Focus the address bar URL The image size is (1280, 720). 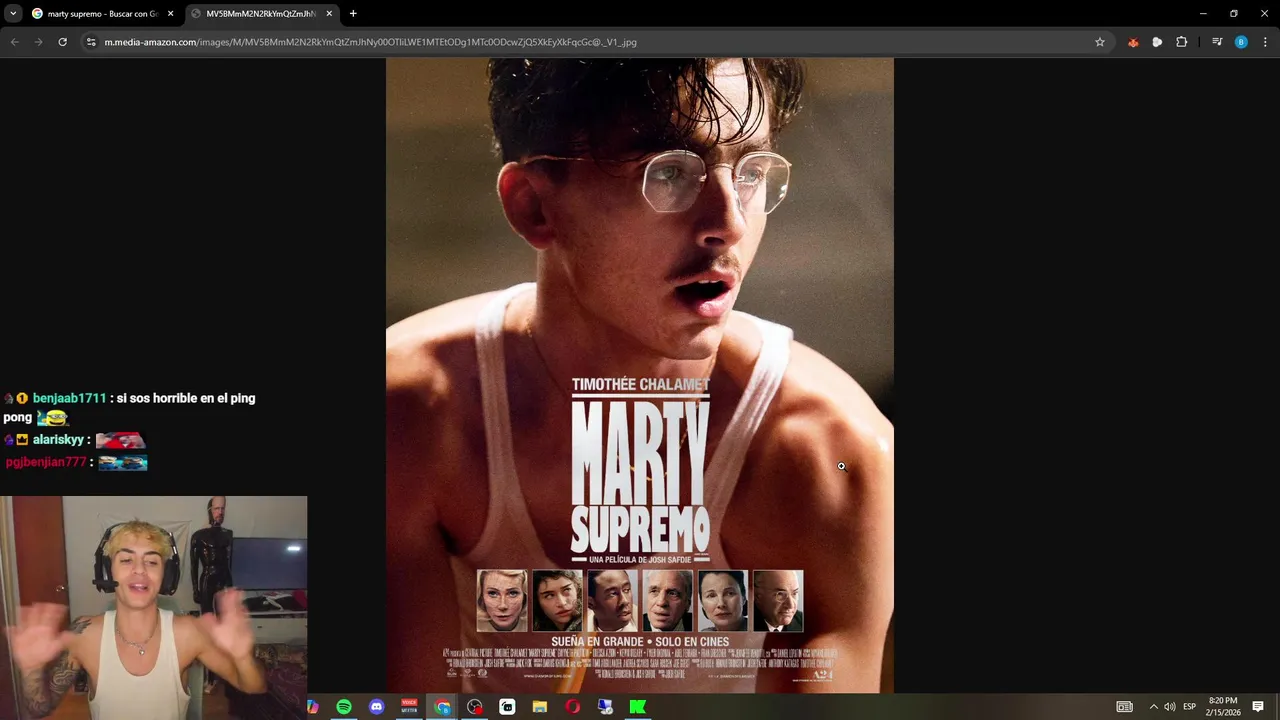click(x=370, y=42)
